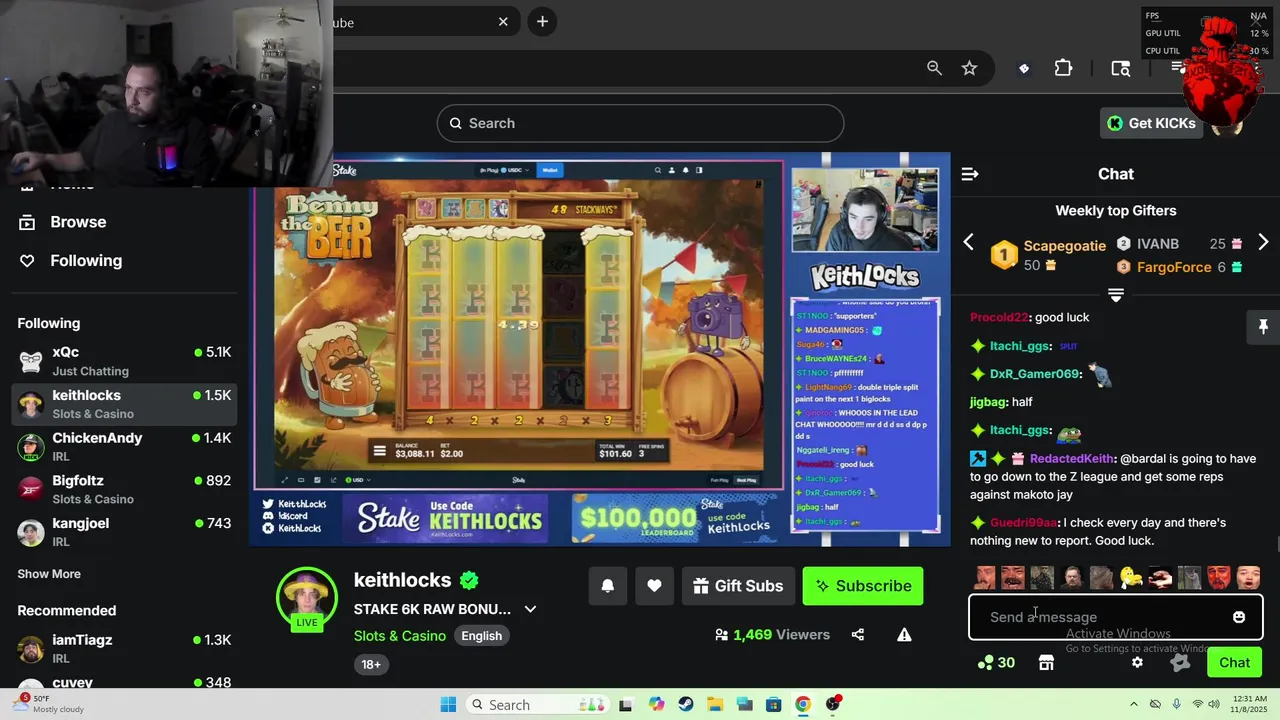Click the yellow emoji quick emote
1280x720 pixels.
(x=1131, y=577)
